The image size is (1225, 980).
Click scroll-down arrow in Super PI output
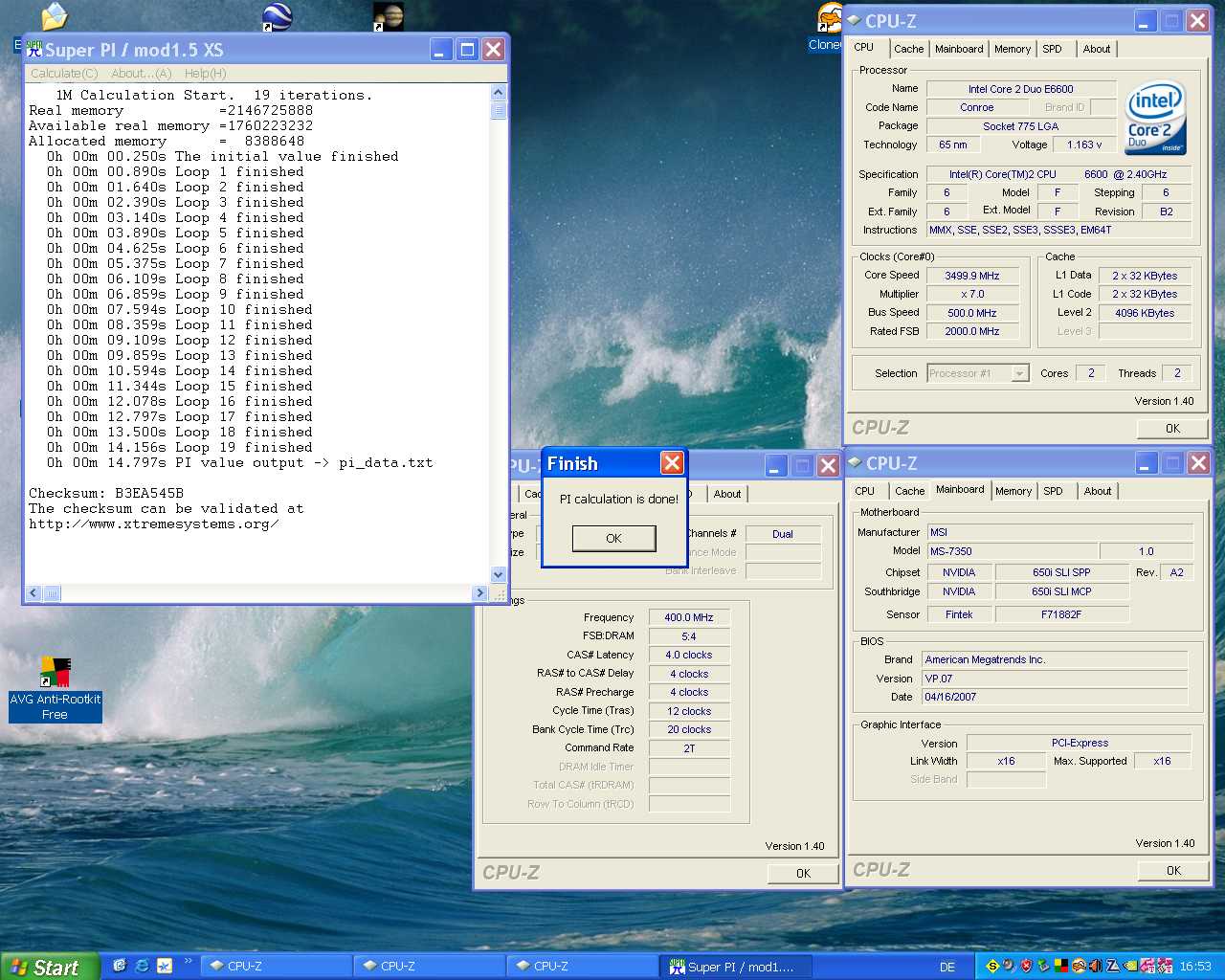pos(498,574)
